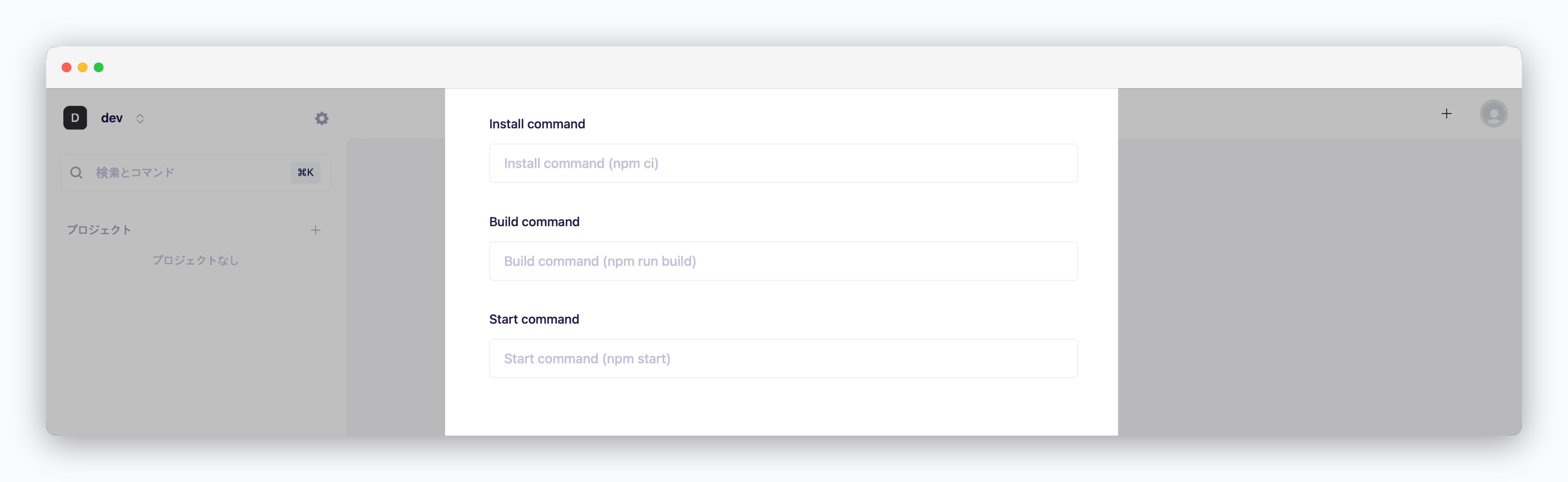This screenshot has width=1568, height=482.
Task: Open settings via the gear icon
Action: click(x=321, y=118)
